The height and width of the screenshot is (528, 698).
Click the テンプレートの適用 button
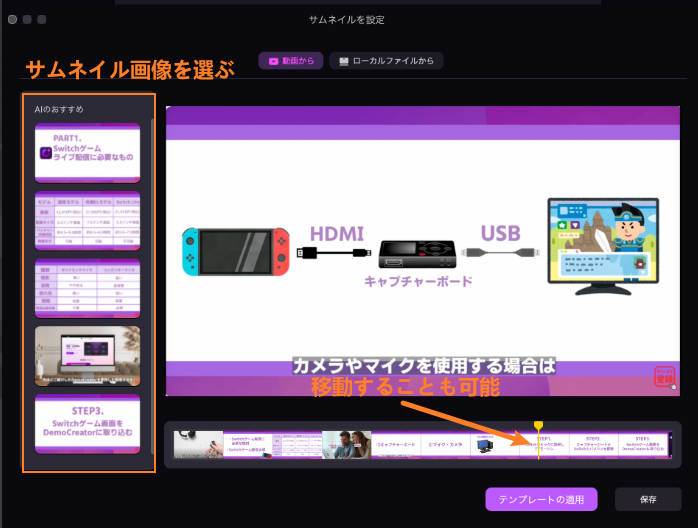tap(541, 500)
